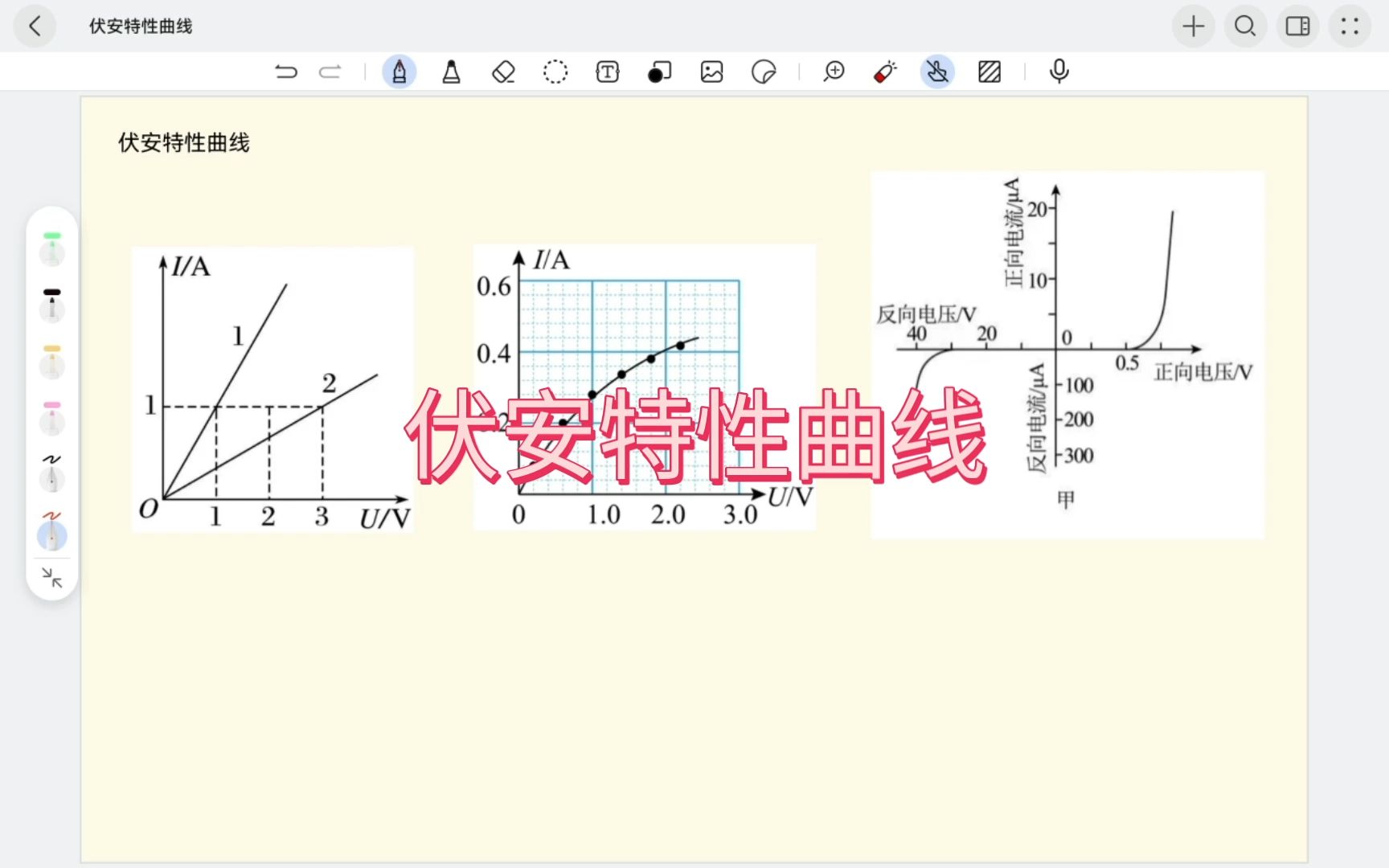Toggle finger-touch drawing mode

(x=937, y=72)
